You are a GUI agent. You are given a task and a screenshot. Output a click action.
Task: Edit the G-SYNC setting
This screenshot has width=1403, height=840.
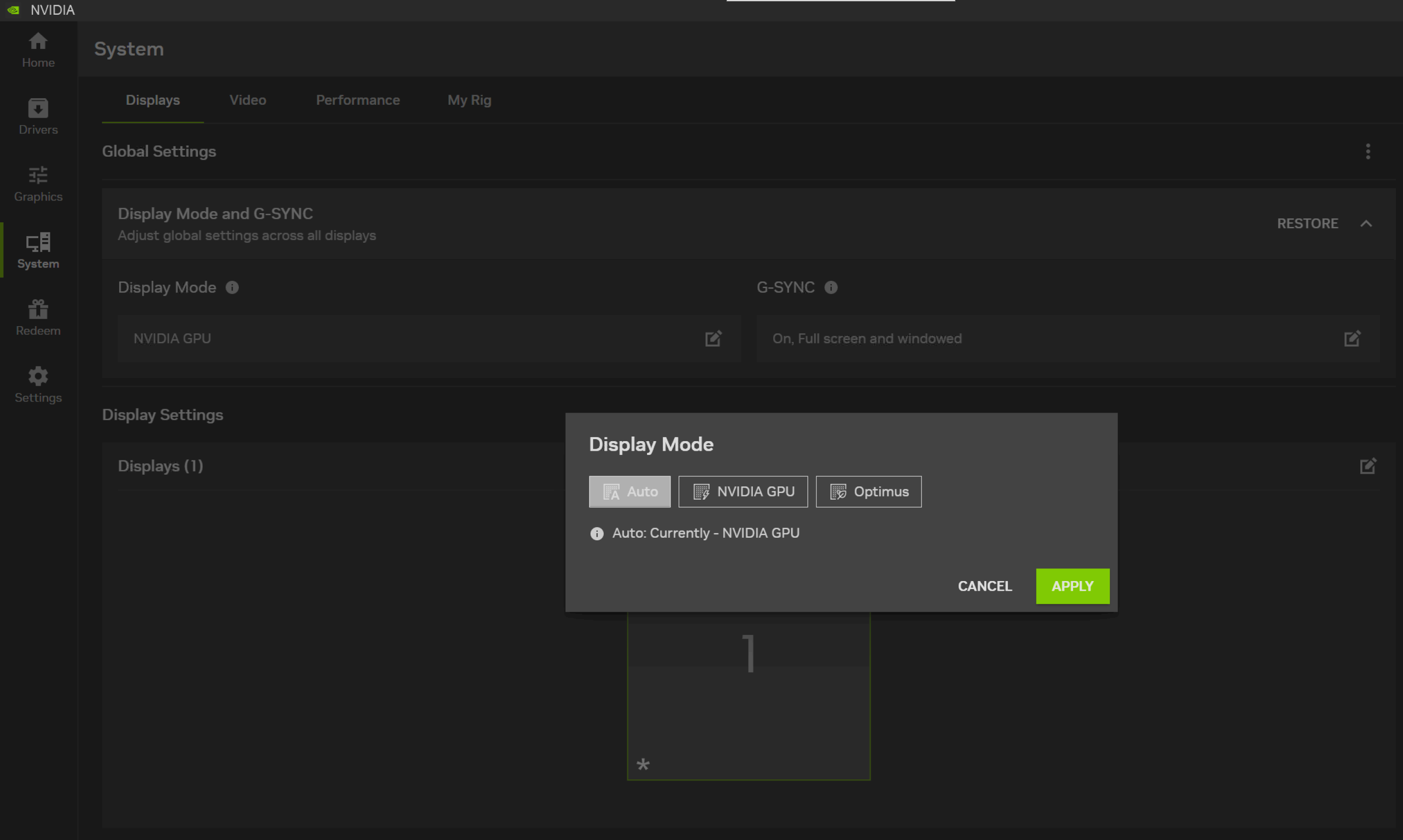coord(1352,338)
